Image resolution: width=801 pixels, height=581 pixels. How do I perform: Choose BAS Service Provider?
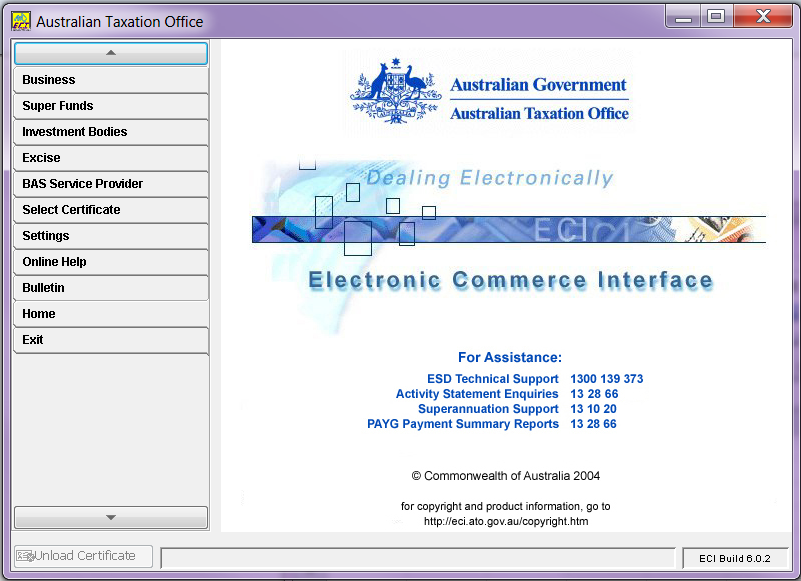coord(111,184)
